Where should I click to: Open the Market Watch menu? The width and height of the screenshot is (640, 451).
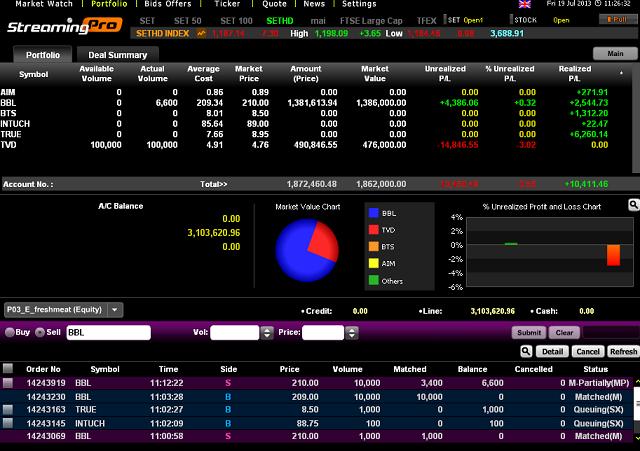(x=44, y=4)
